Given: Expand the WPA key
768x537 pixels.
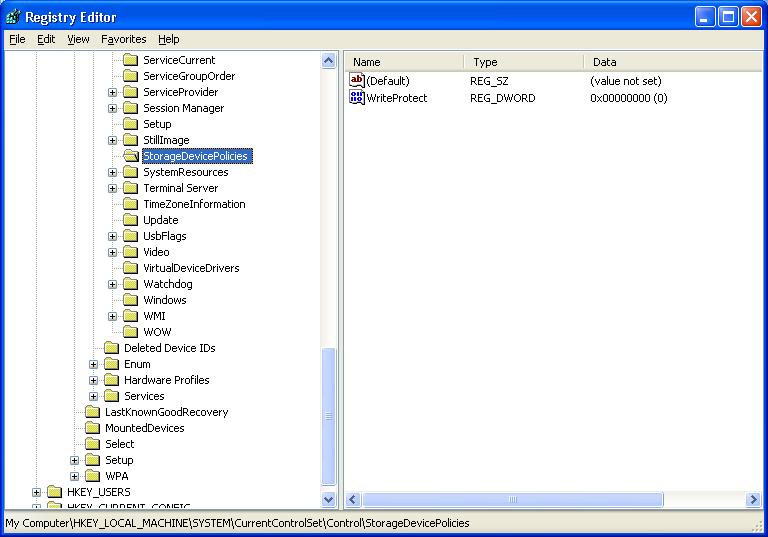Looking at the screenshot, I should (74, 476).
